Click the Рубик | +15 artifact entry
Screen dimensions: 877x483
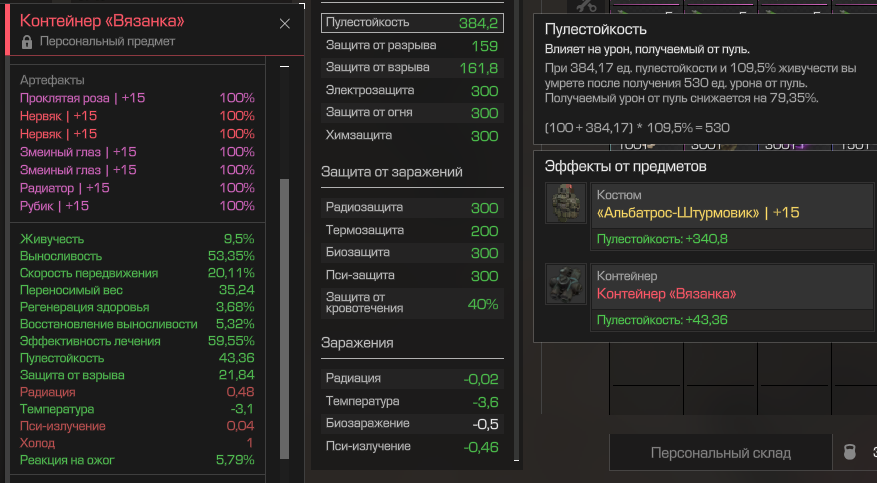(137, 206)
